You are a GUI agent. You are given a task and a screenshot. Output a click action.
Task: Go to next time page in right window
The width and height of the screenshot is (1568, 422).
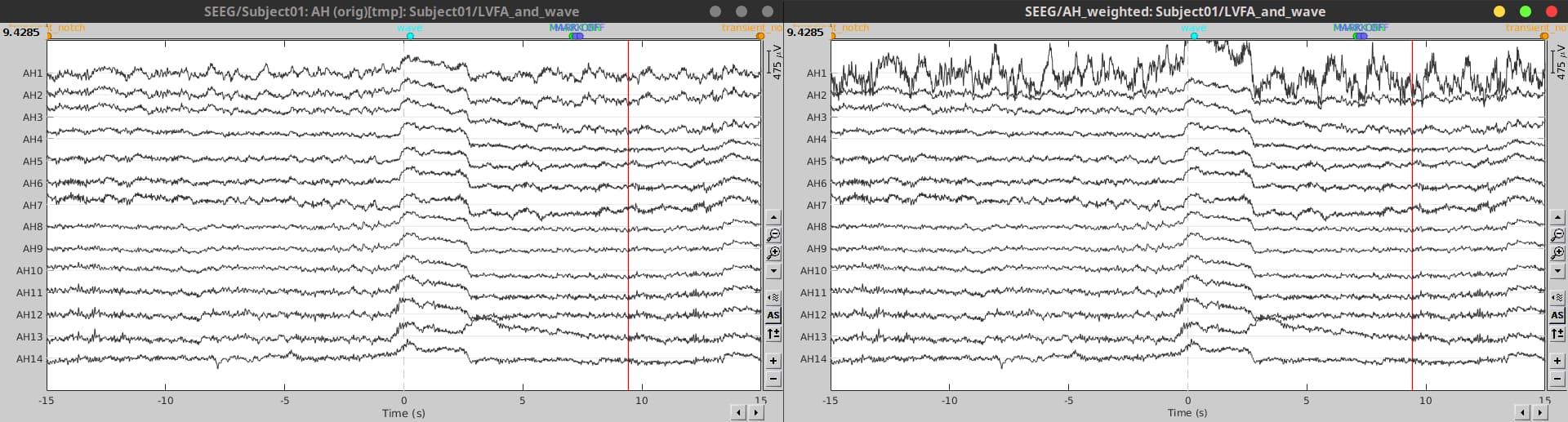(1540, 413)
